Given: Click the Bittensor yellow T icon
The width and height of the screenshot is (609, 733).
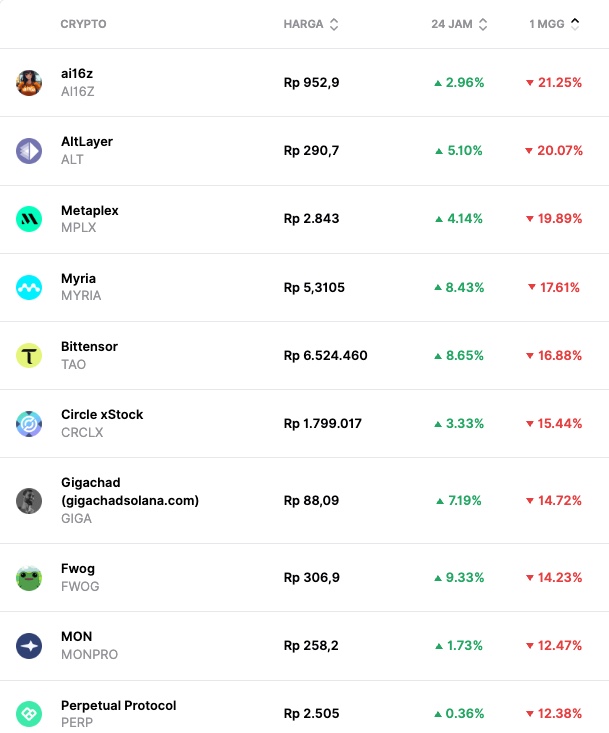Looking at the screenshot, I should click(x=29, y=355).
